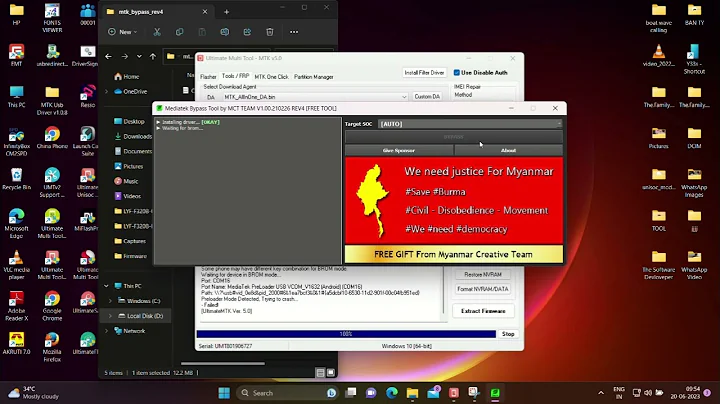Open Microsoft Edge from the taskbar
The width and height of the screenshot is (720, 404).
392,393
